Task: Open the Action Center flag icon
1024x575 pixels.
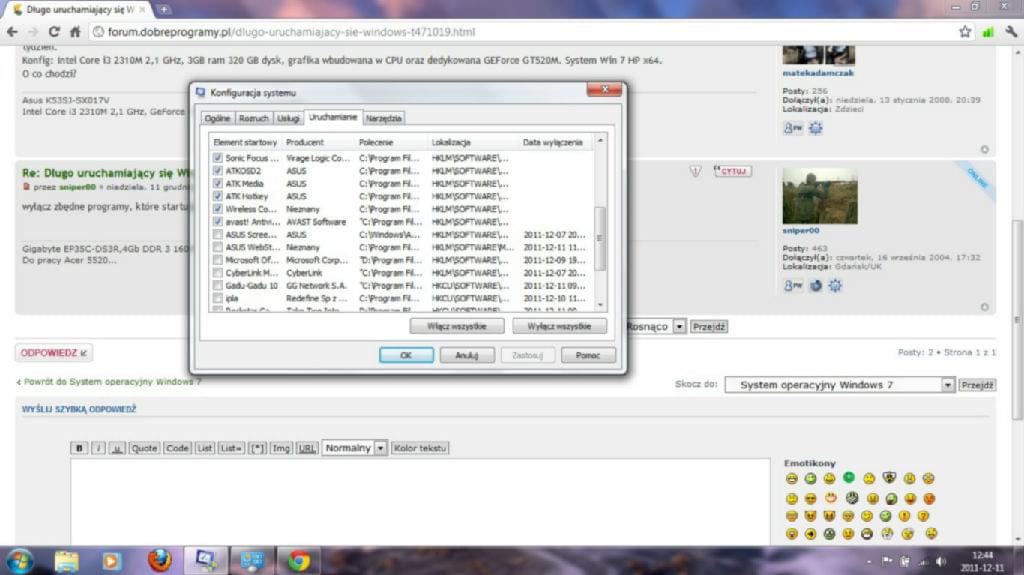Action: 887,561
